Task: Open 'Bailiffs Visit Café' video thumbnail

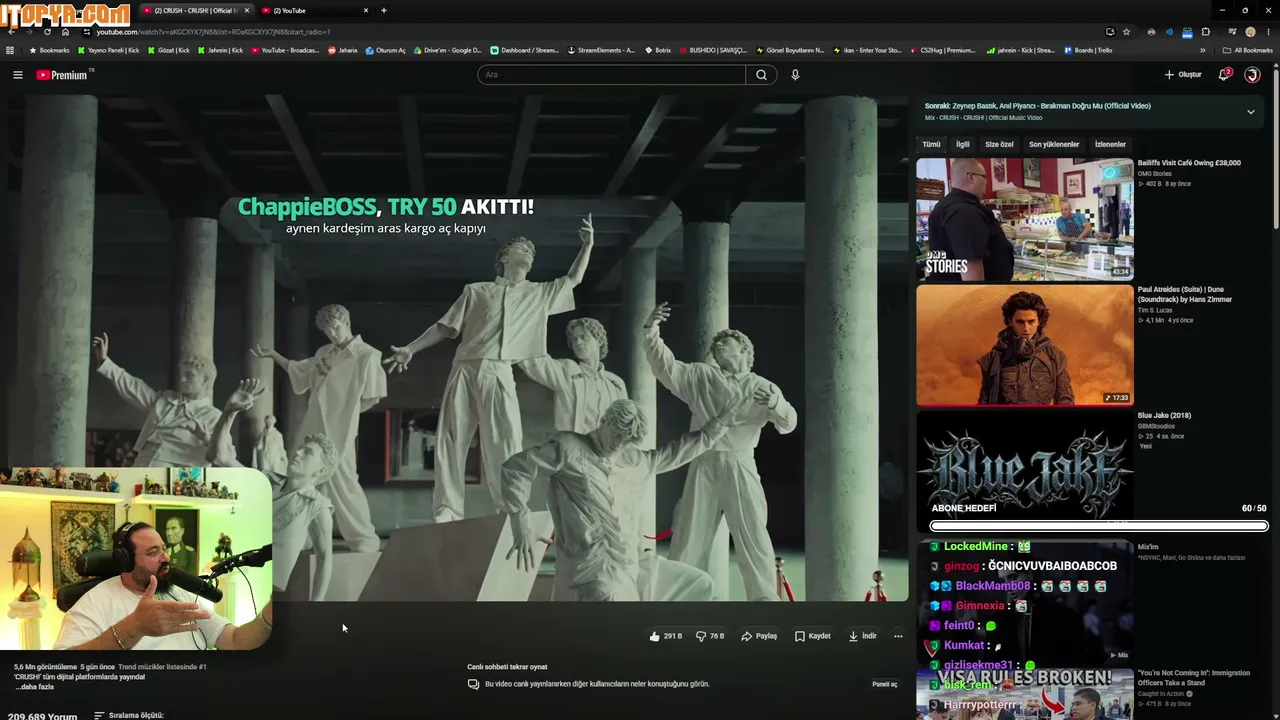Action: (x=1025, y=219)
